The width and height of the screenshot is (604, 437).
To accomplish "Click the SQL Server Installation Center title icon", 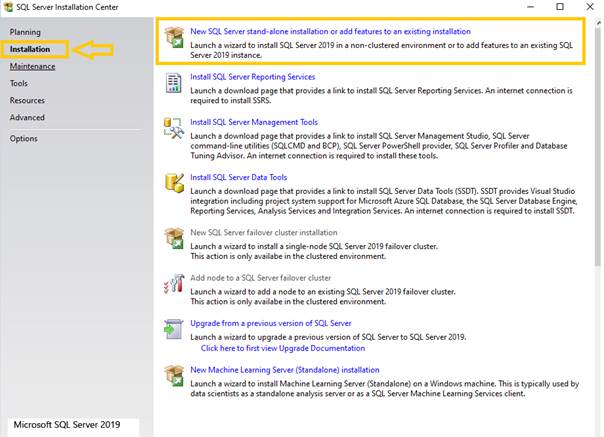I will click(x=9, y=7).
